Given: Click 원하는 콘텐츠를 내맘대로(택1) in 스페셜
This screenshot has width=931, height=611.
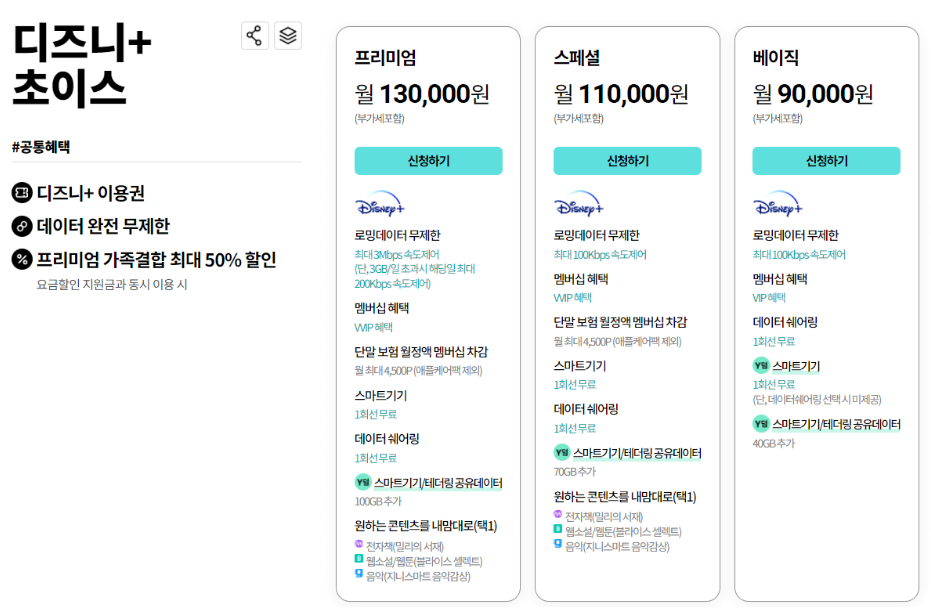Looking at the screenshot, I should click(x=625, y=496).
